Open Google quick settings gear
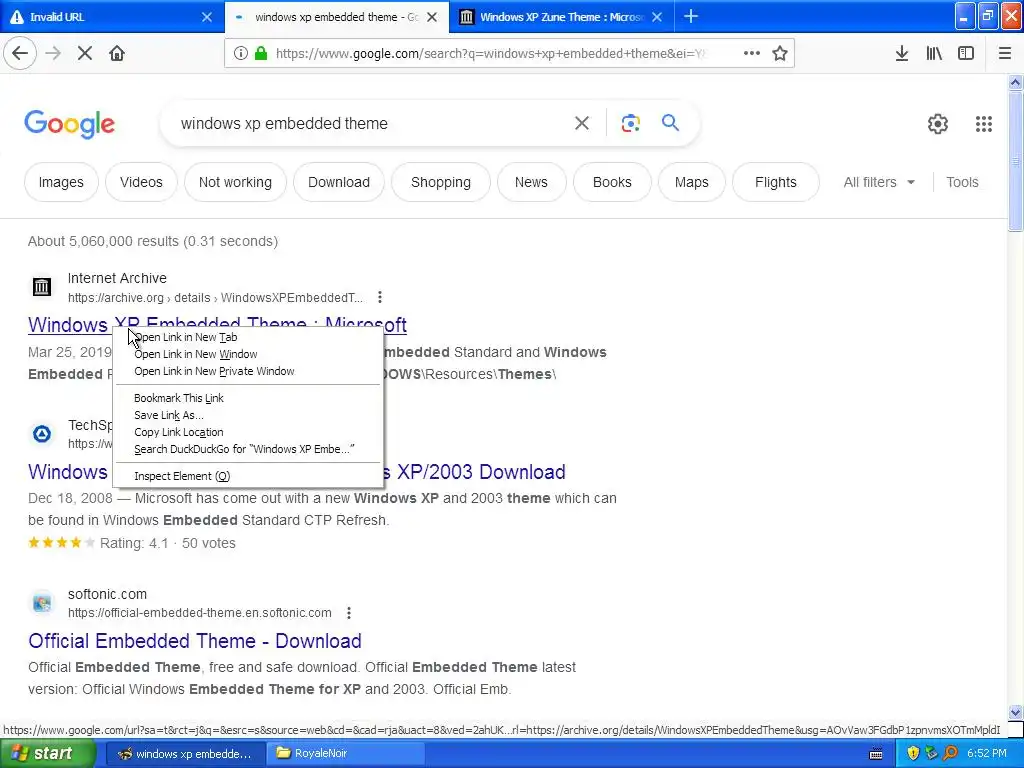Viewport: 1024px width, 768px height. pos(938,123)
